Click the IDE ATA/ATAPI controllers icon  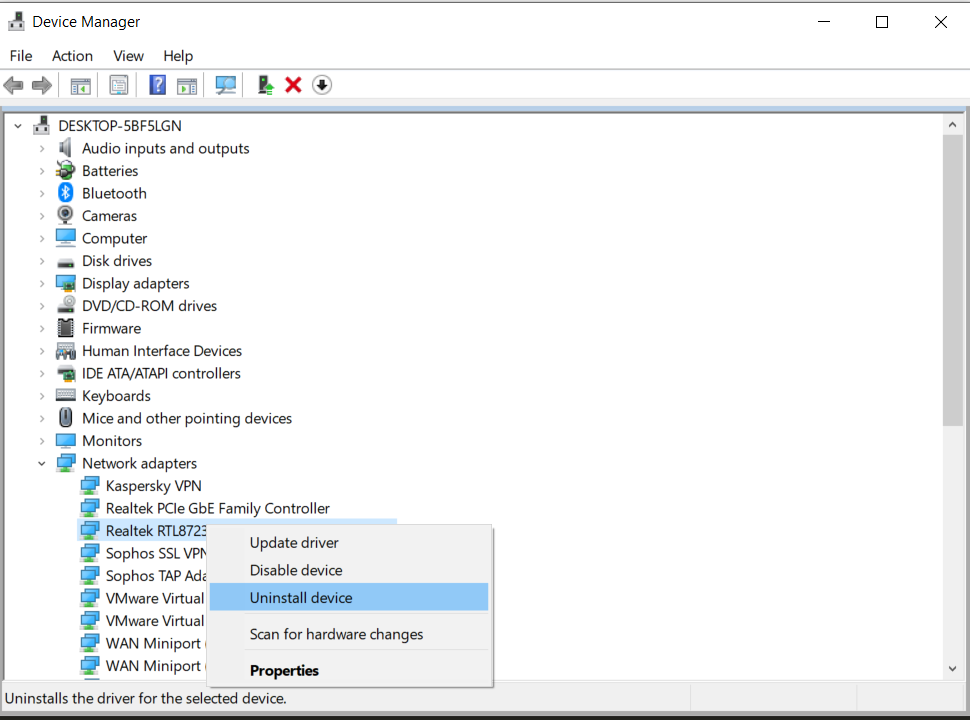pyautogui.click(x=65, y=373)
